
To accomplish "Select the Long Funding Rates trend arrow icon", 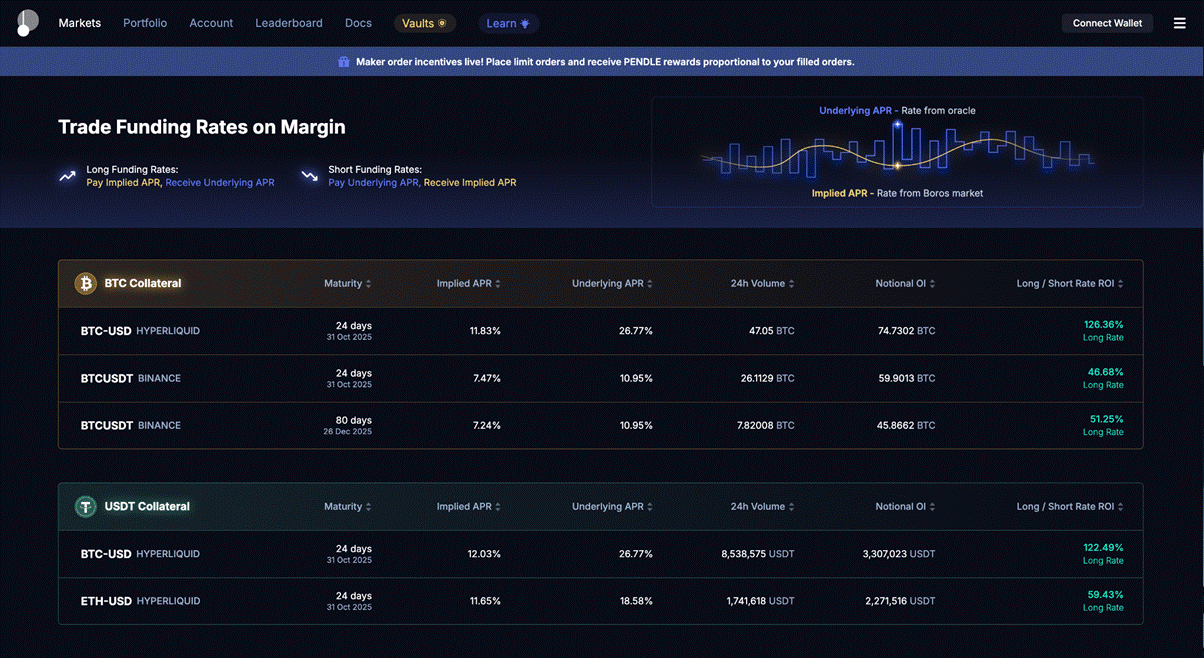I will click(x=66, y=175).
